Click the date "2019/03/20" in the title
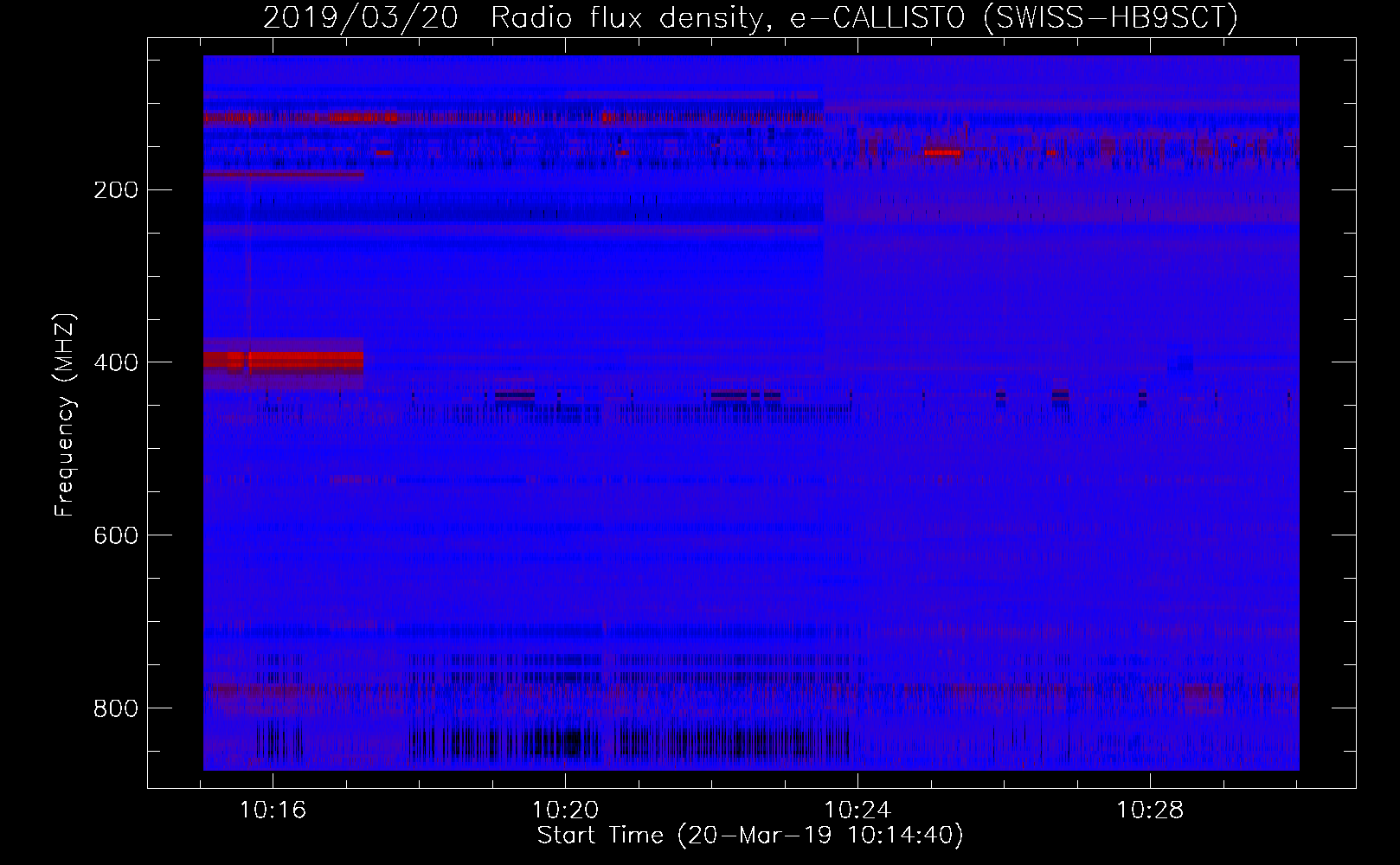Image resolution: width=1400 pixels, height=865 pixels. point(360,17)
